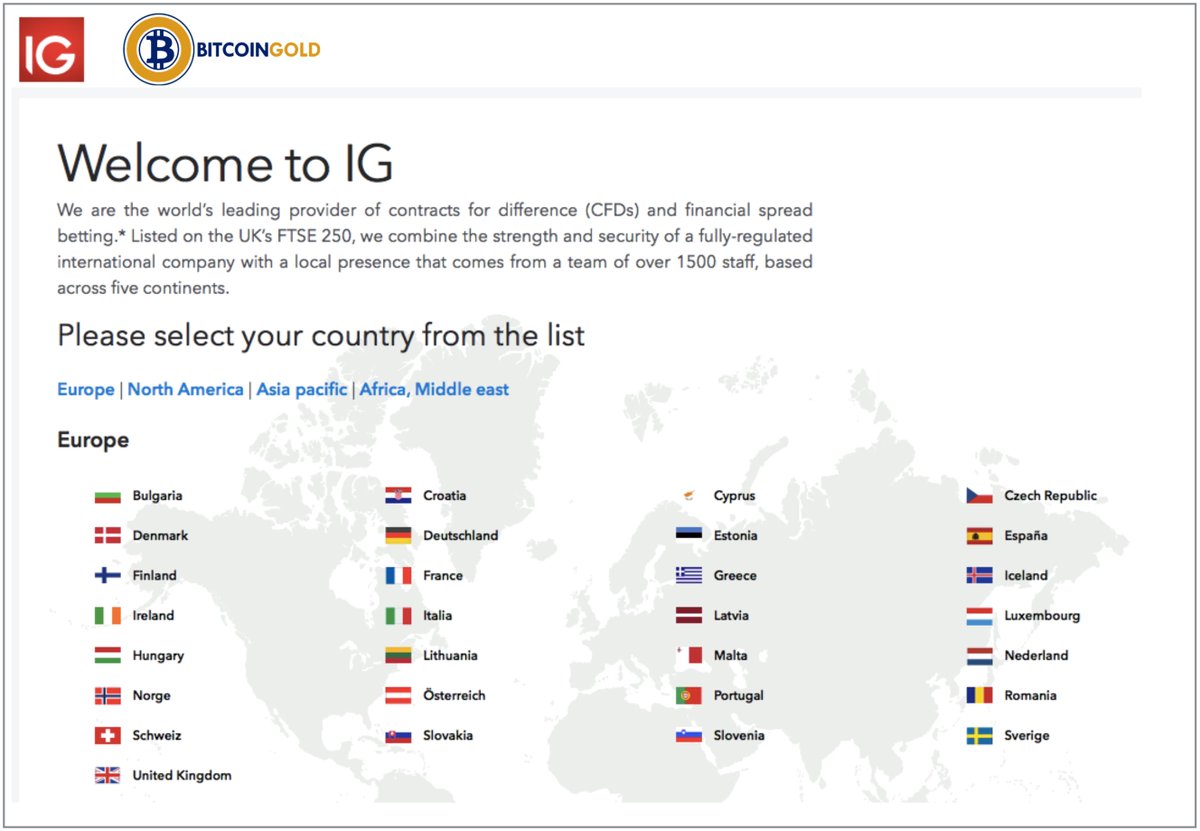Jump to the Europe region link
The height and width of the screenshot is (831, 1200).
[x=86, y=390]
